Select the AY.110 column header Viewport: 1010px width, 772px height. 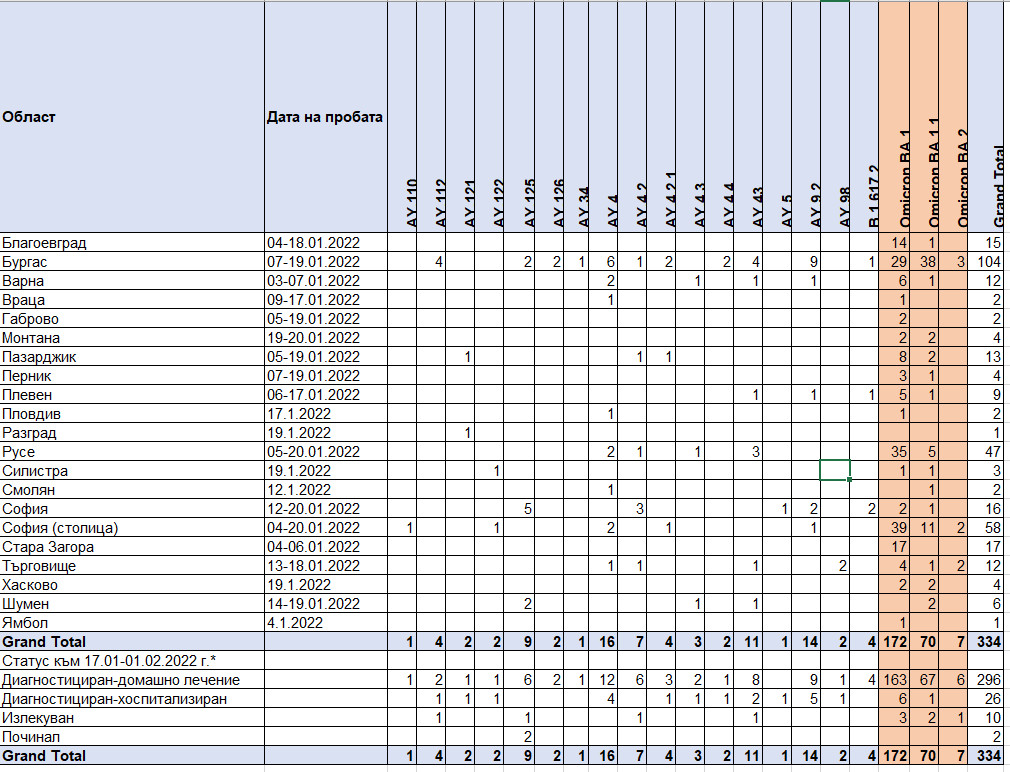coord(402,117)
